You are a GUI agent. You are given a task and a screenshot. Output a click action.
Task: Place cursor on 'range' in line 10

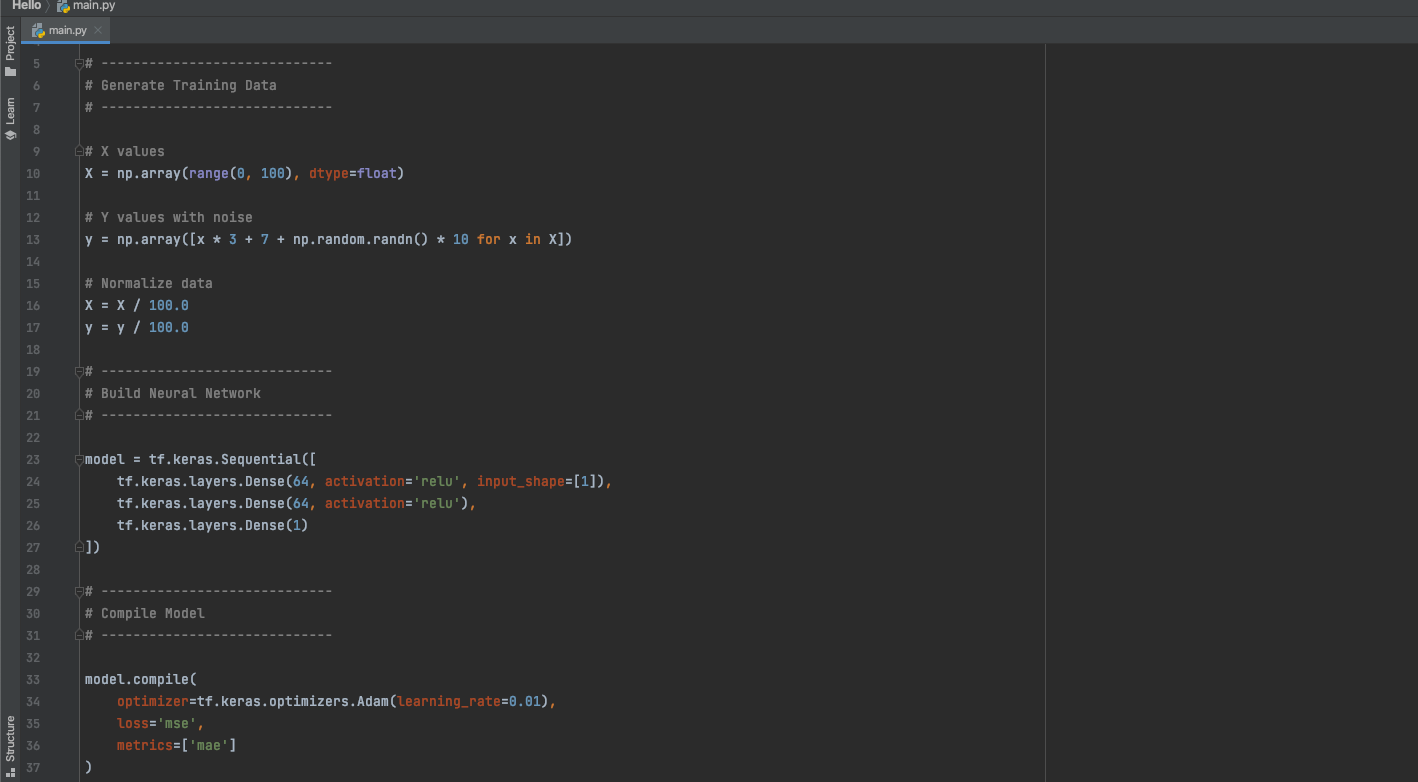(x=209, y=173)
